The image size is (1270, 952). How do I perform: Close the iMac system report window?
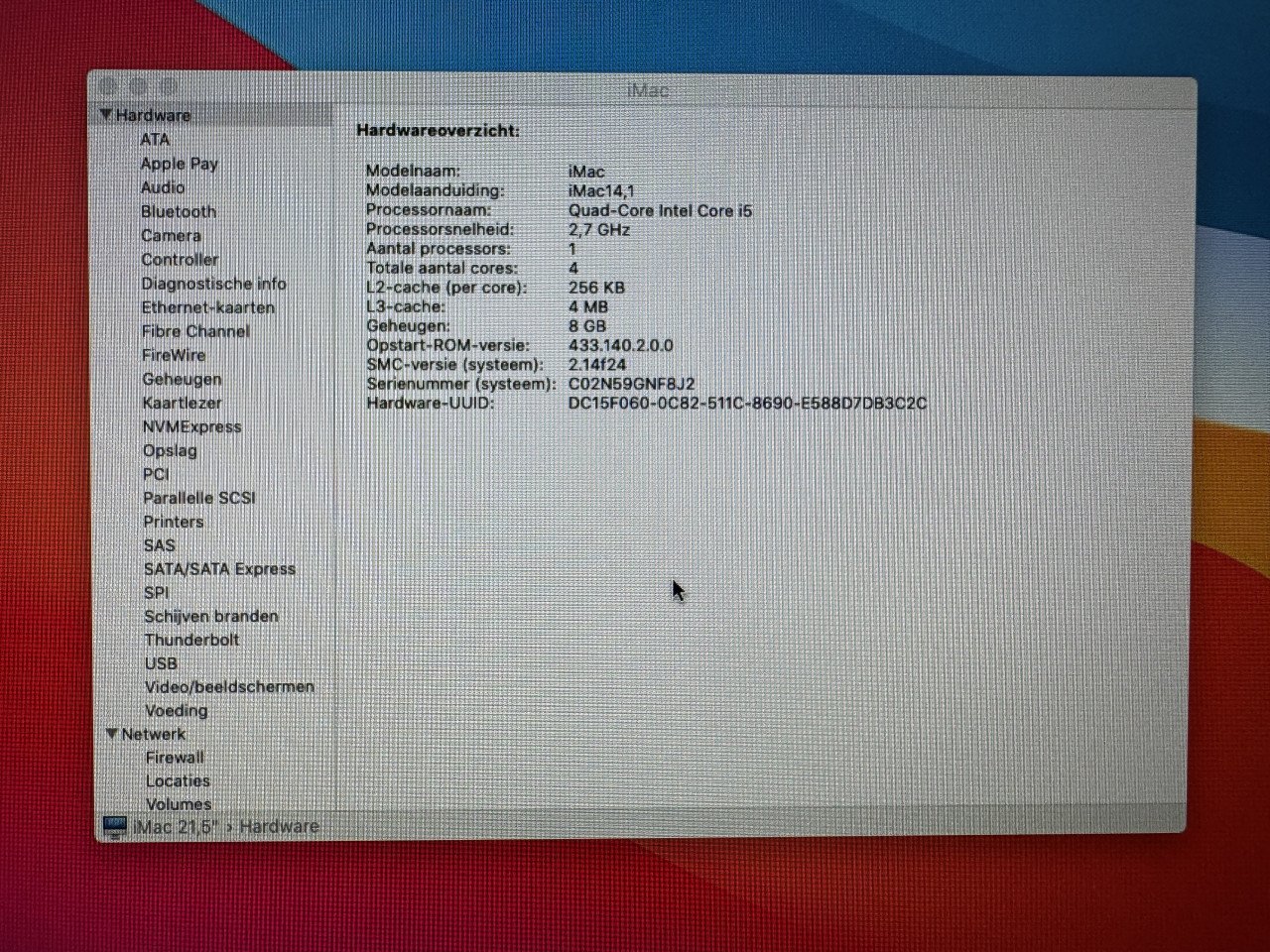click(108, 87)
